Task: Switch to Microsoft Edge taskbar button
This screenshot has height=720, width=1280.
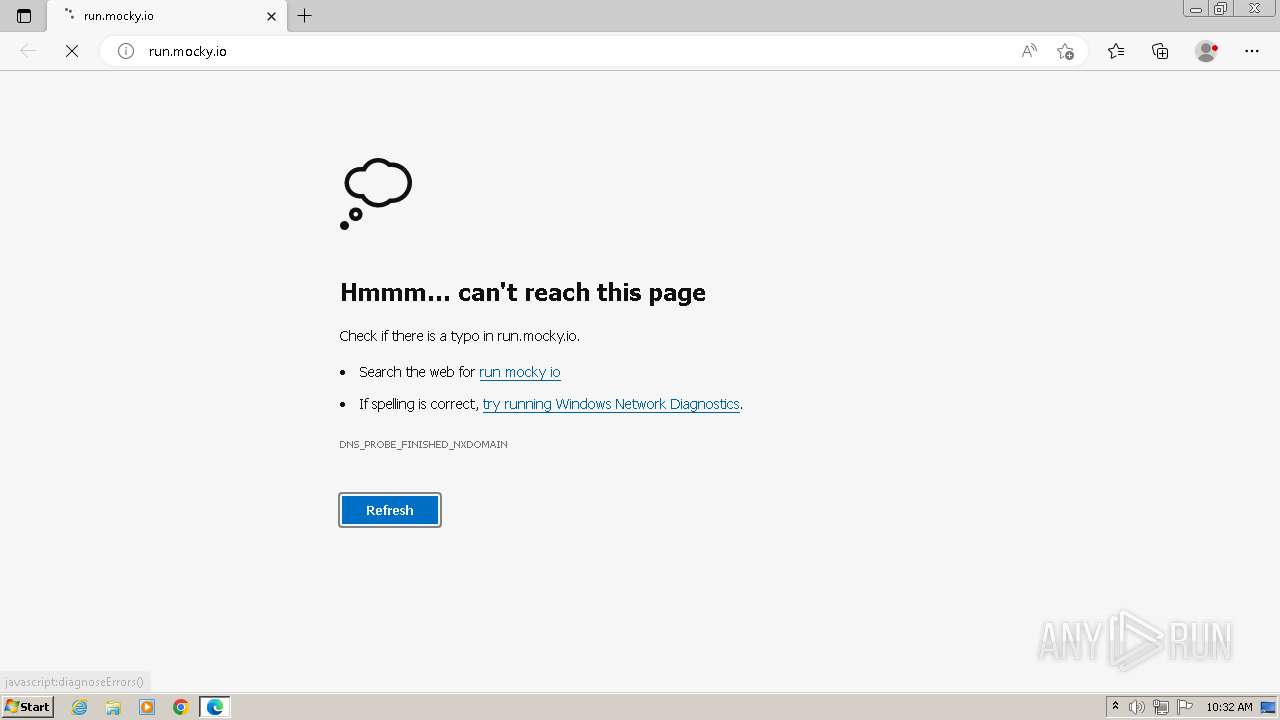Action: click(x=215, y=707)
